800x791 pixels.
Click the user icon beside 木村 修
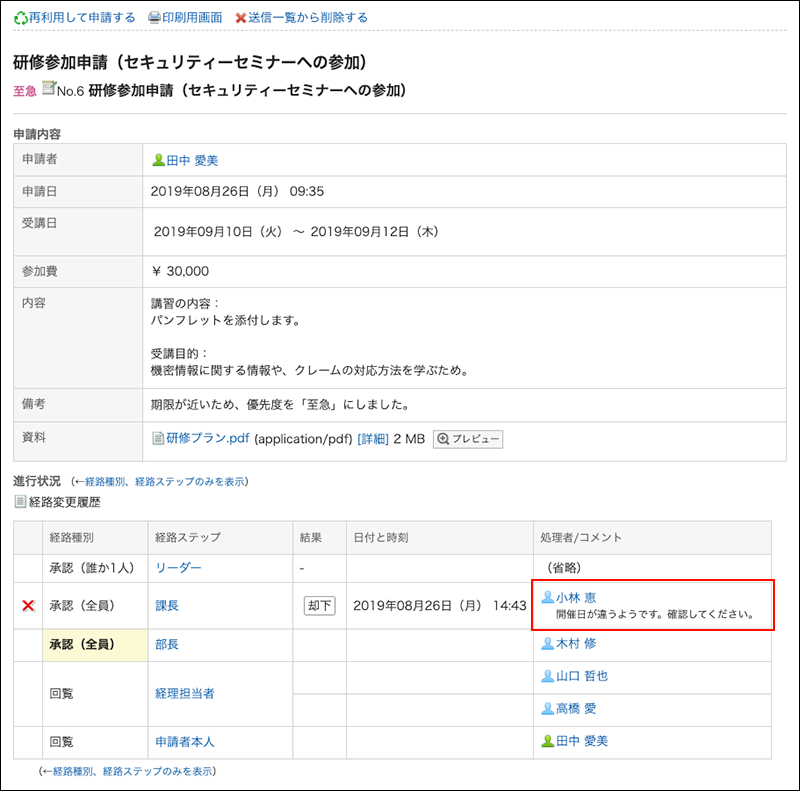547,644
